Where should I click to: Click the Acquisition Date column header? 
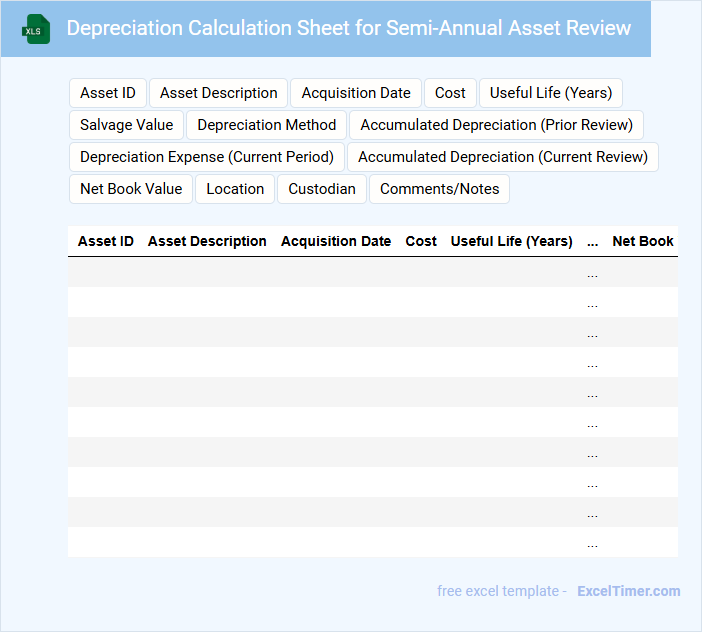[336, 241]
